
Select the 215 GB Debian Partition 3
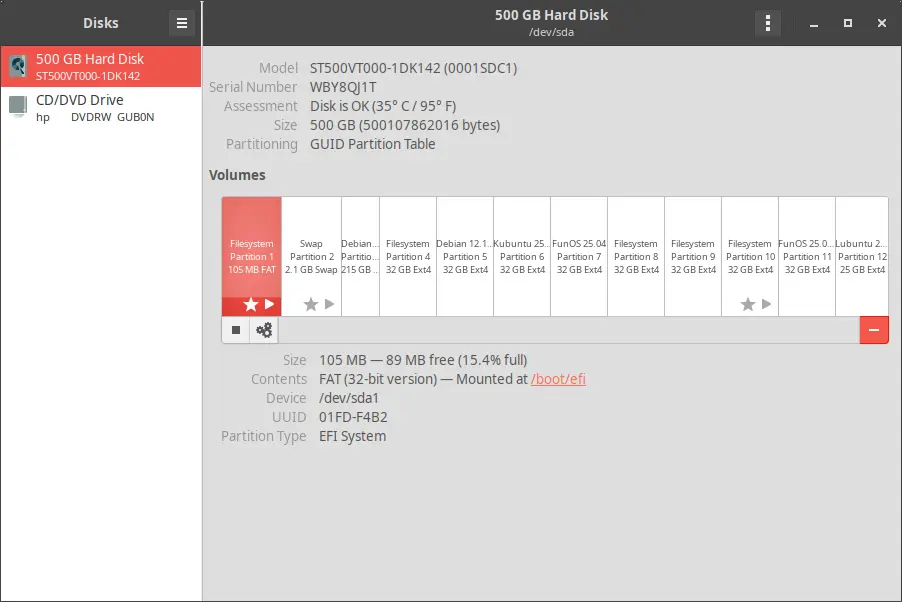[360, 256]
